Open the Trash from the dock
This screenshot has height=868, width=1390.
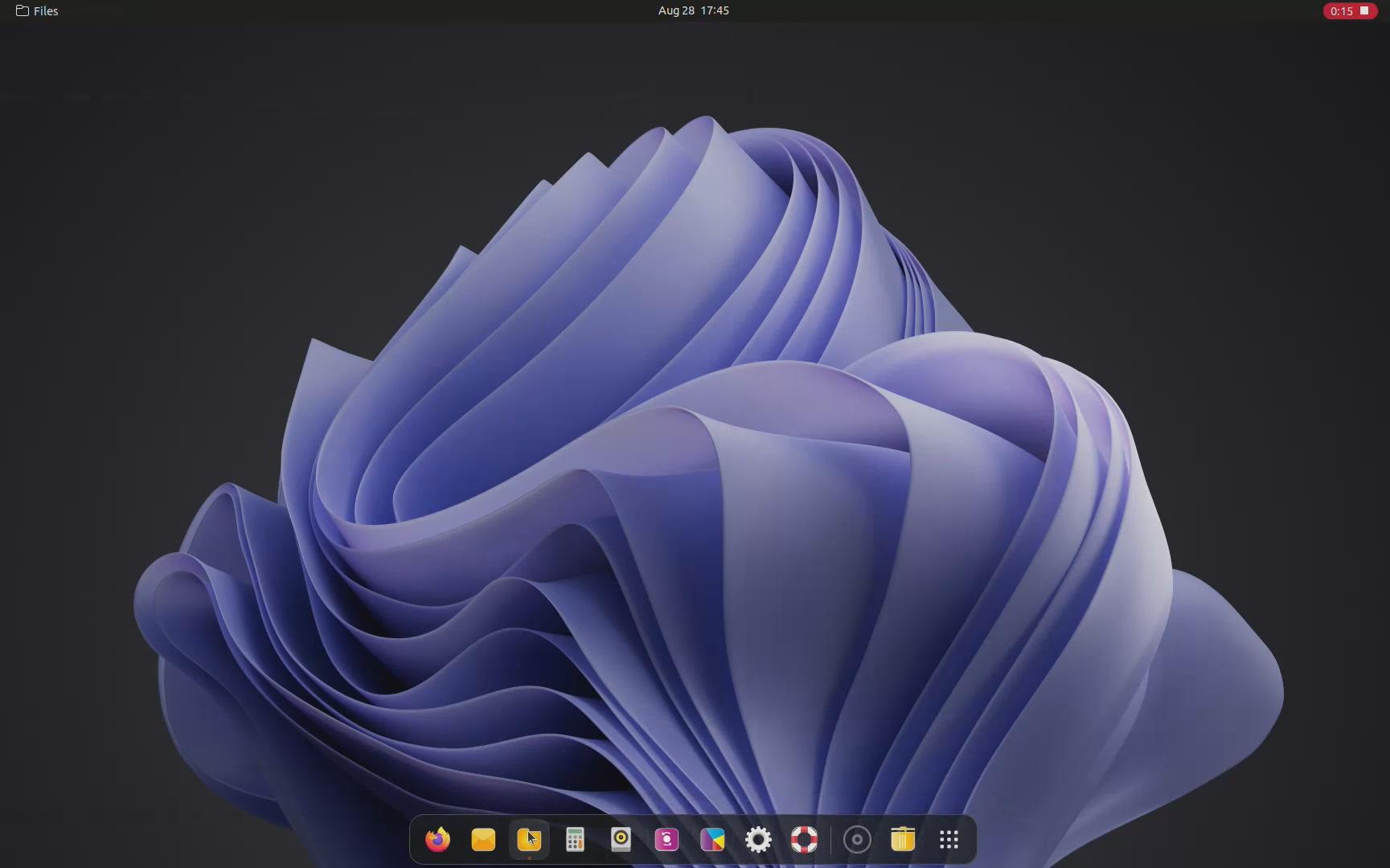[x=902, y=839]
